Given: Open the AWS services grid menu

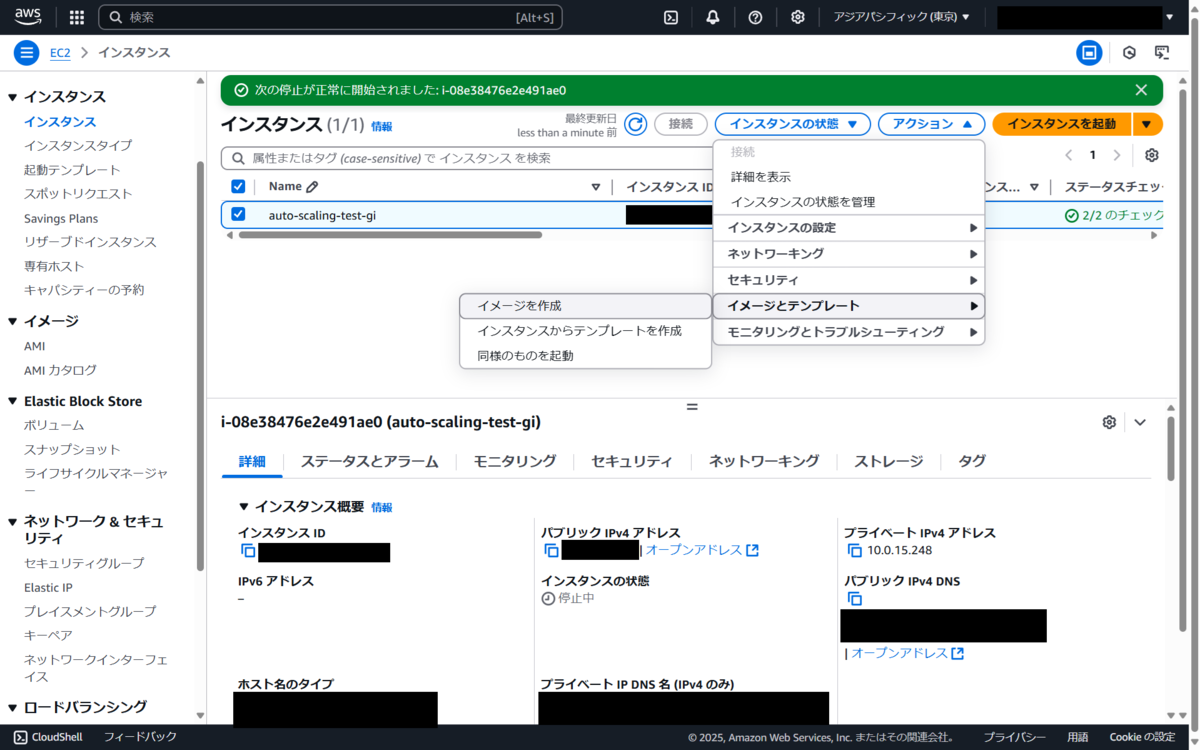Looking at the screenshot, I should tap(77, 17).
